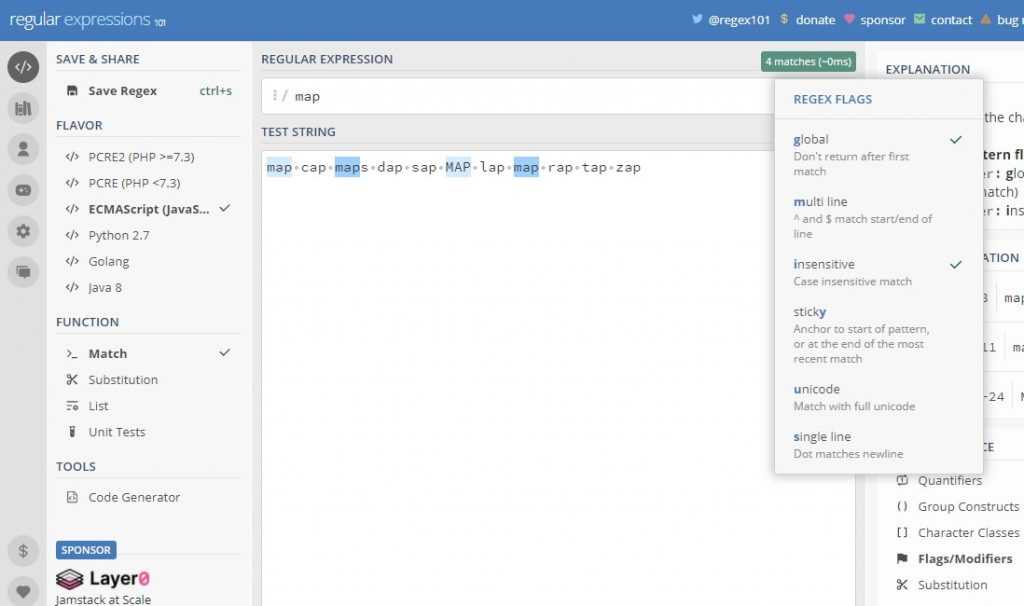Click the chat bubble icon in sidebar

click(x=23, y=271)
